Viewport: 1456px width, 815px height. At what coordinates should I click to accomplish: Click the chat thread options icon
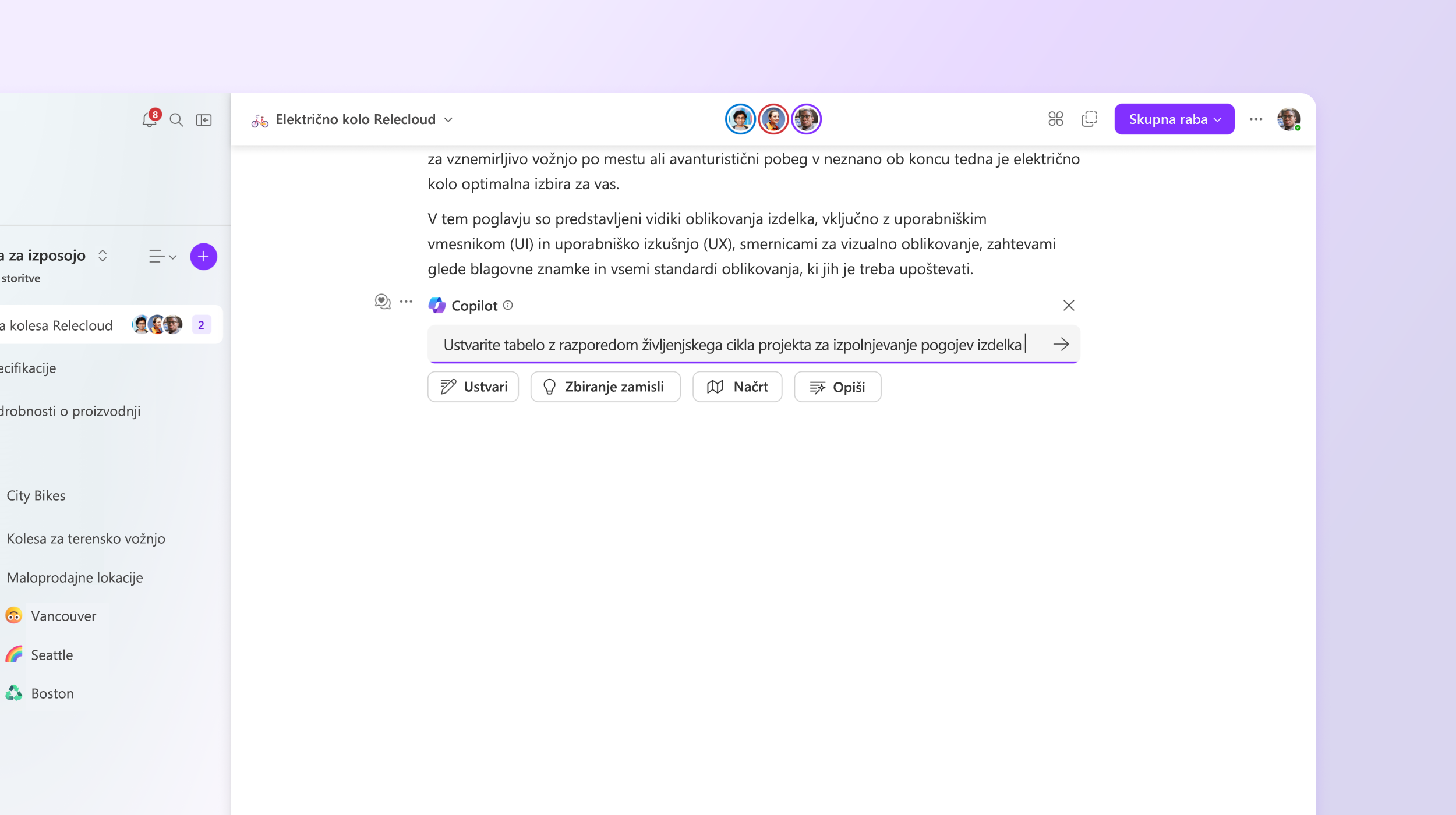407,302
